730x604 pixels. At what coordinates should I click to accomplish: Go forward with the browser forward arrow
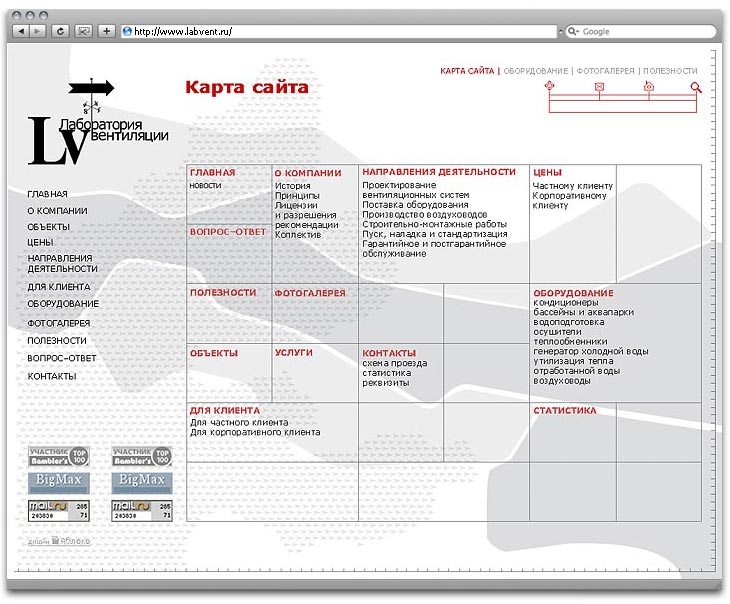click(37, 31)
